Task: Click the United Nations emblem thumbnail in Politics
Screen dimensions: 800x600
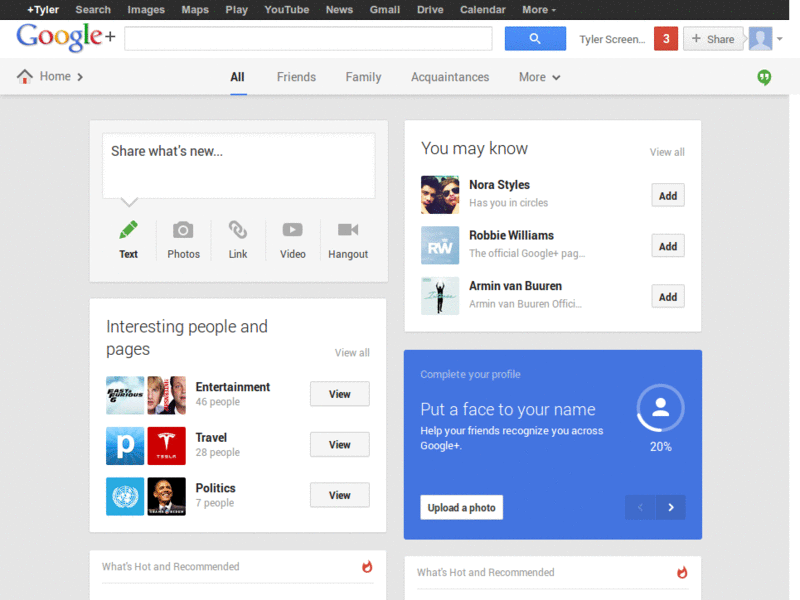Action: coord(125,496)
